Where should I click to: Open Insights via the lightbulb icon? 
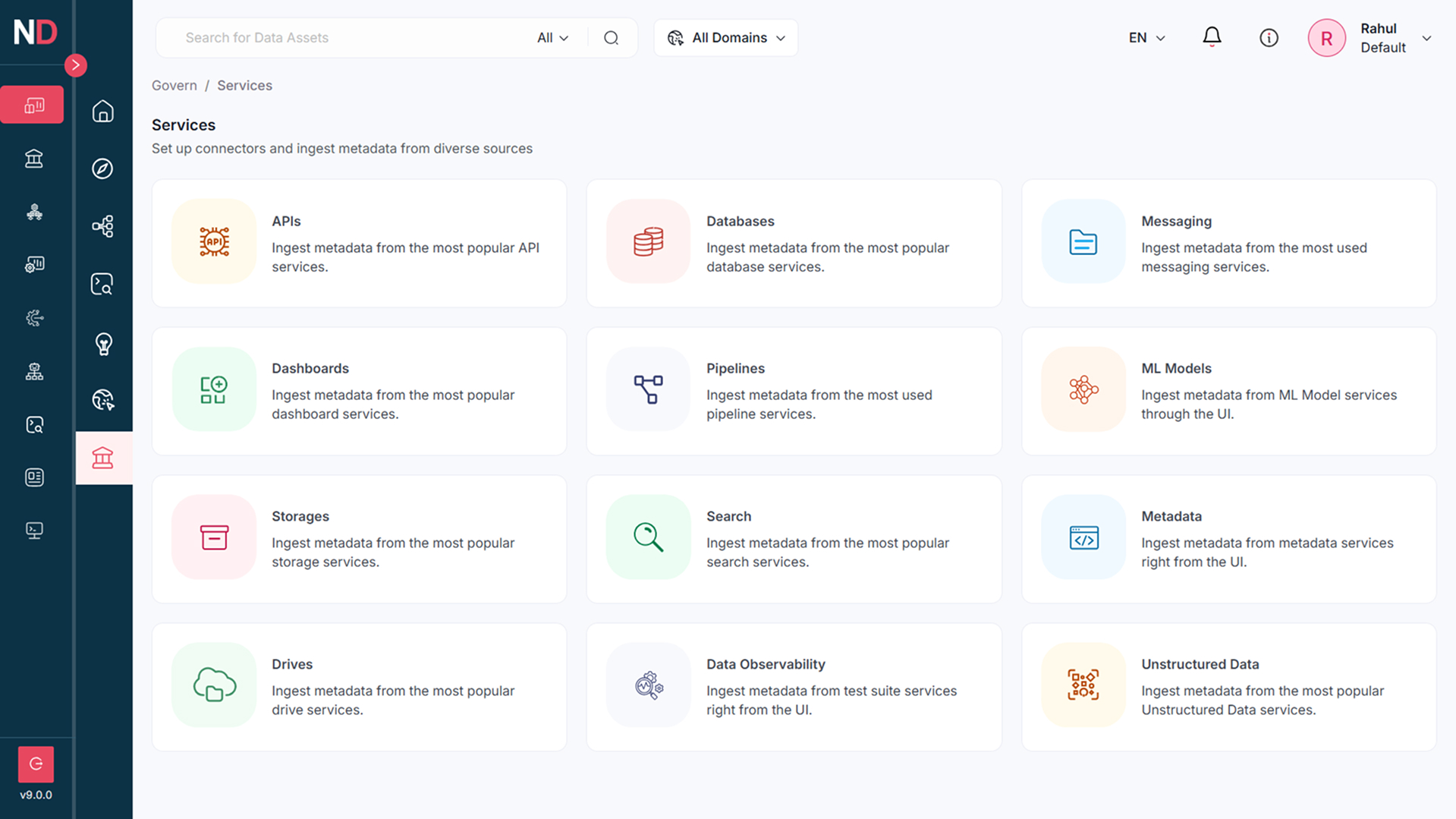(x=103, y=343)
